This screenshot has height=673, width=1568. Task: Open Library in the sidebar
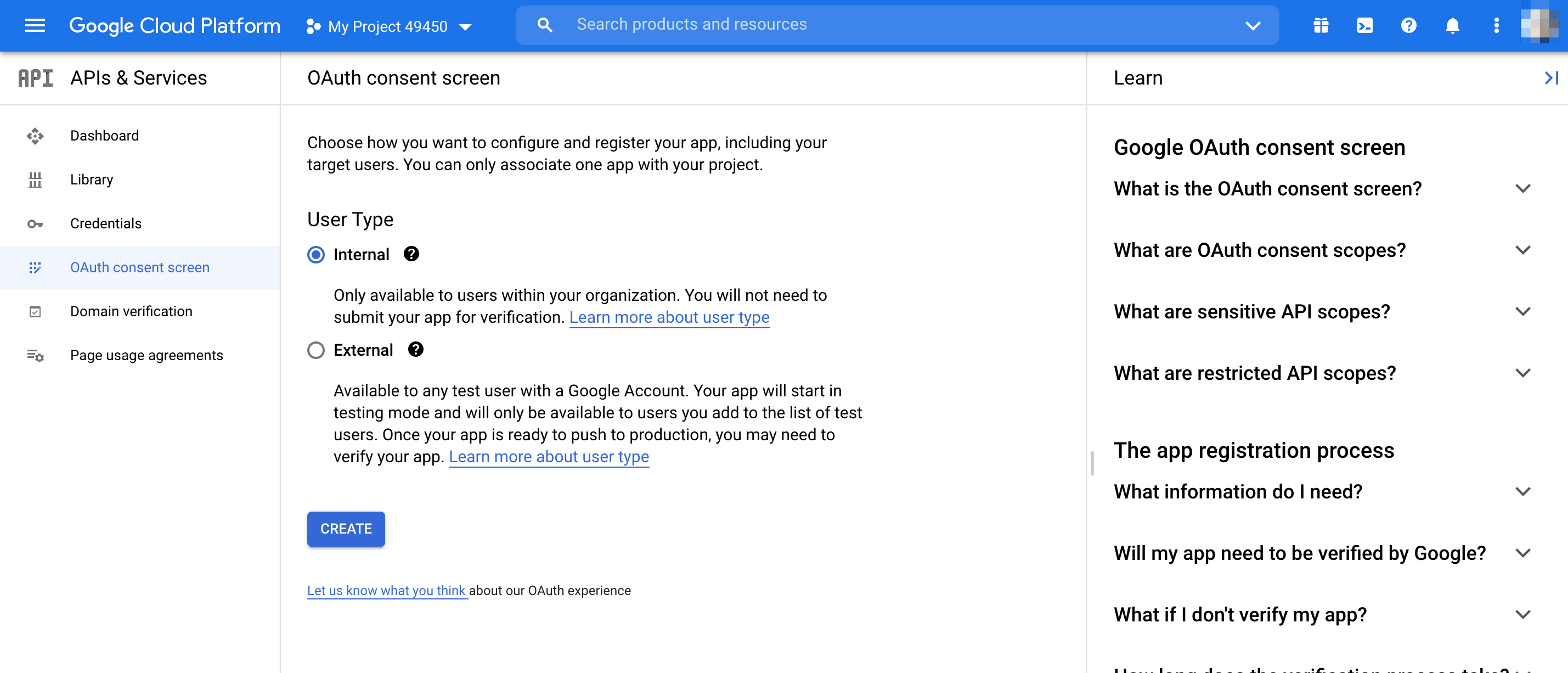(140, 180)
